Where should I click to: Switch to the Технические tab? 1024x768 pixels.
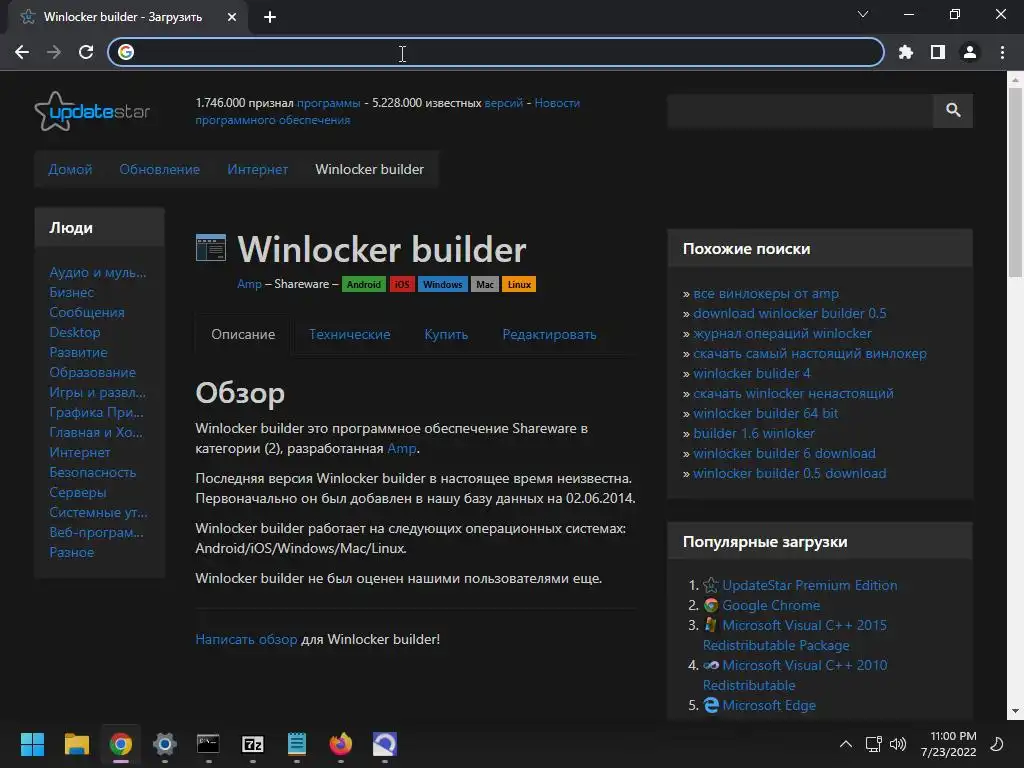point(349,334)
